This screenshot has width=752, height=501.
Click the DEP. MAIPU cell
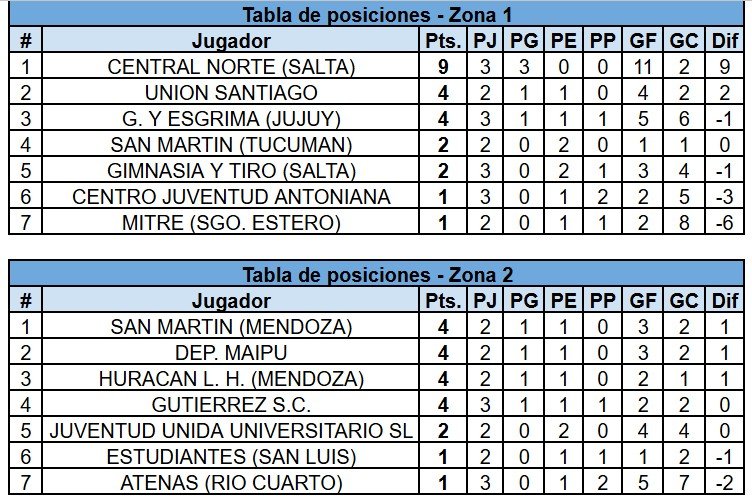point(231,352)
